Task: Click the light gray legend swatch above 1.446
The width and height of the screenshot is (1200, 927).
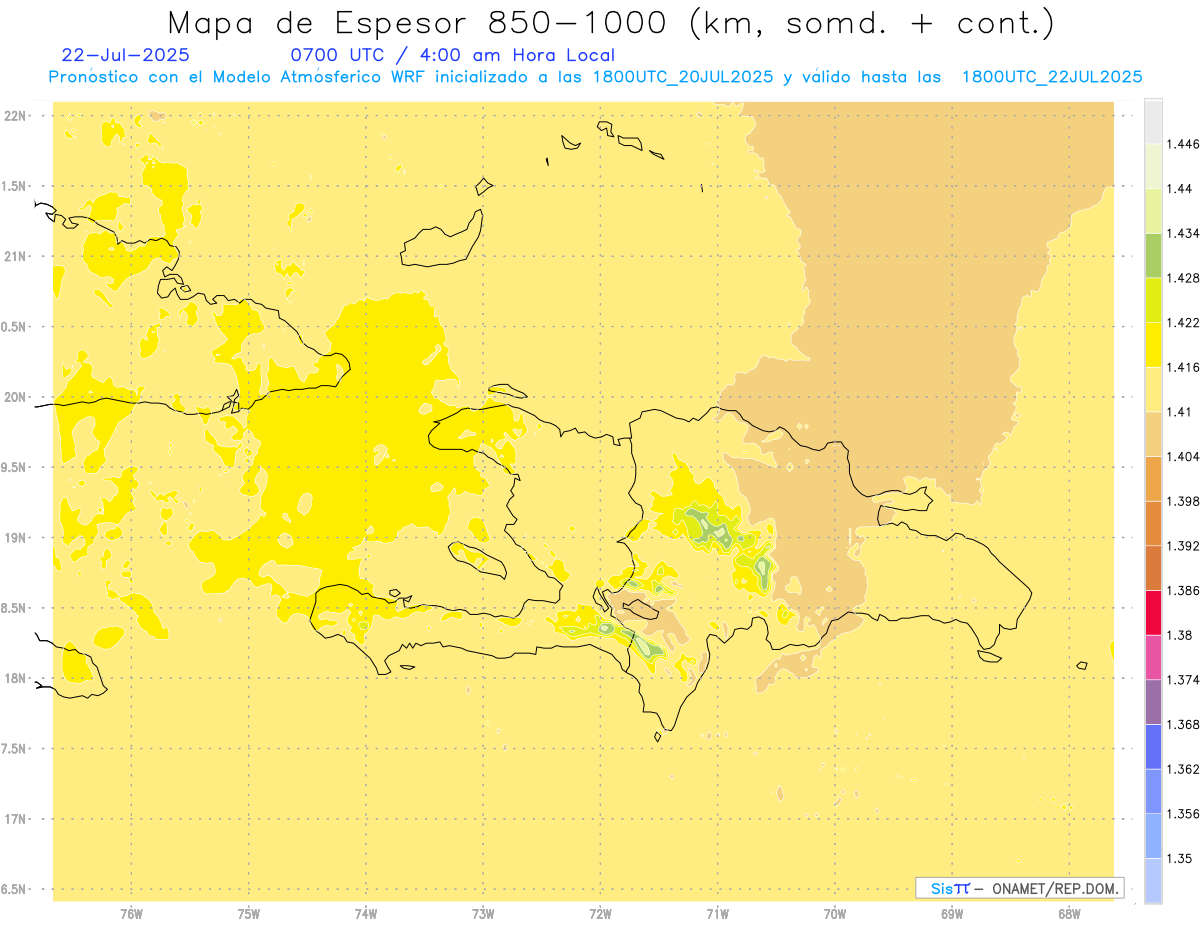Action: [1153, 121]
